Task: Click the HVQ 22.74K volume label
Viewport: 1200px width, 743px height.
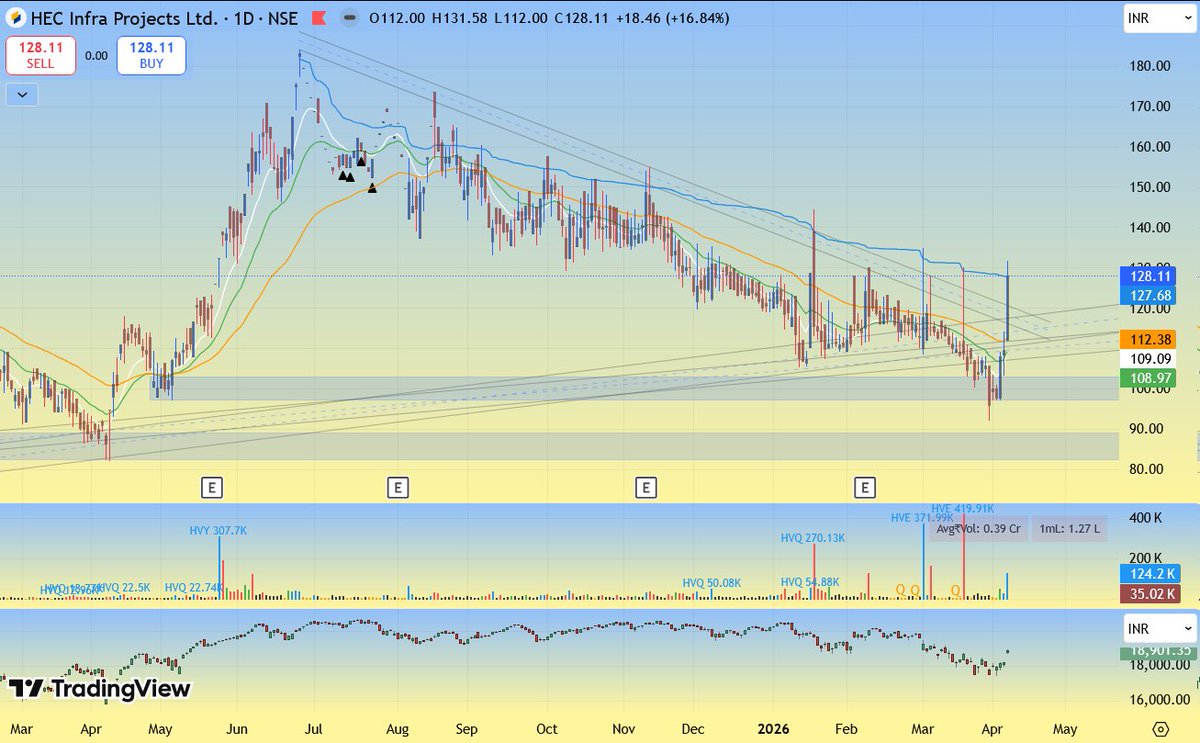Action: point(194,587)
